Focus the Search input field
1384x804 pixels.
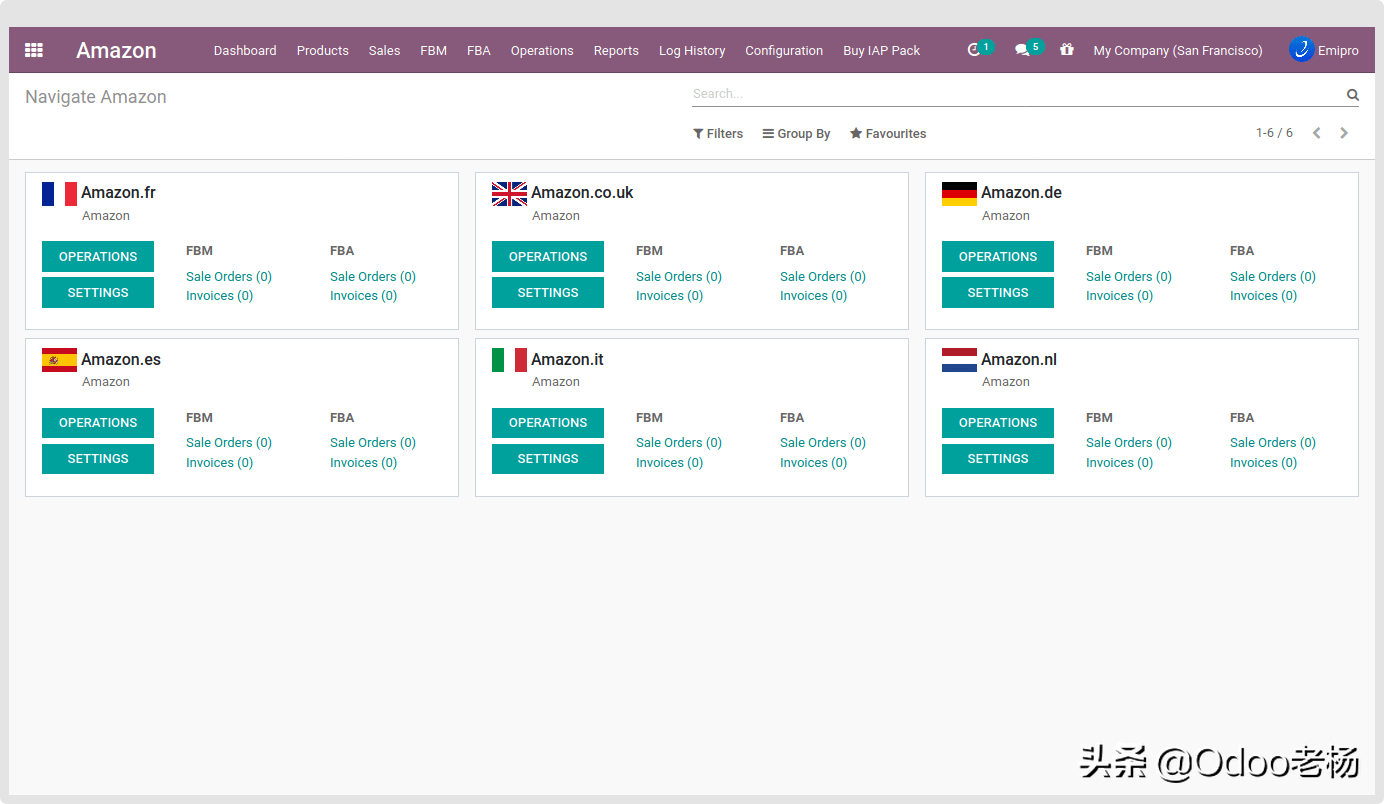point(1015,94)
